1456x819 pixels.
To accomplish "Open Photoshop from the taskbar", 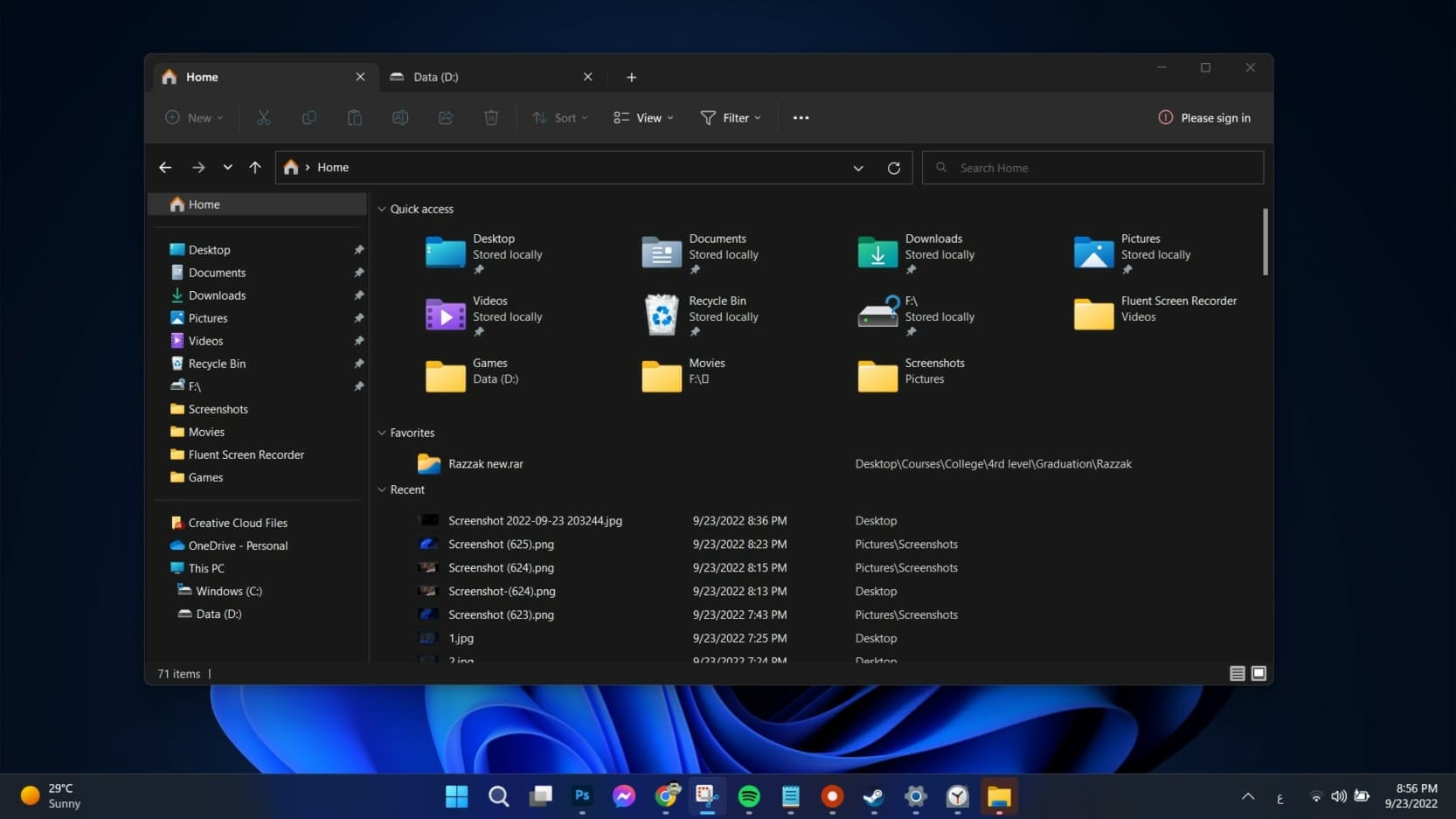I will pyautogui.click(x=582, y=796).
